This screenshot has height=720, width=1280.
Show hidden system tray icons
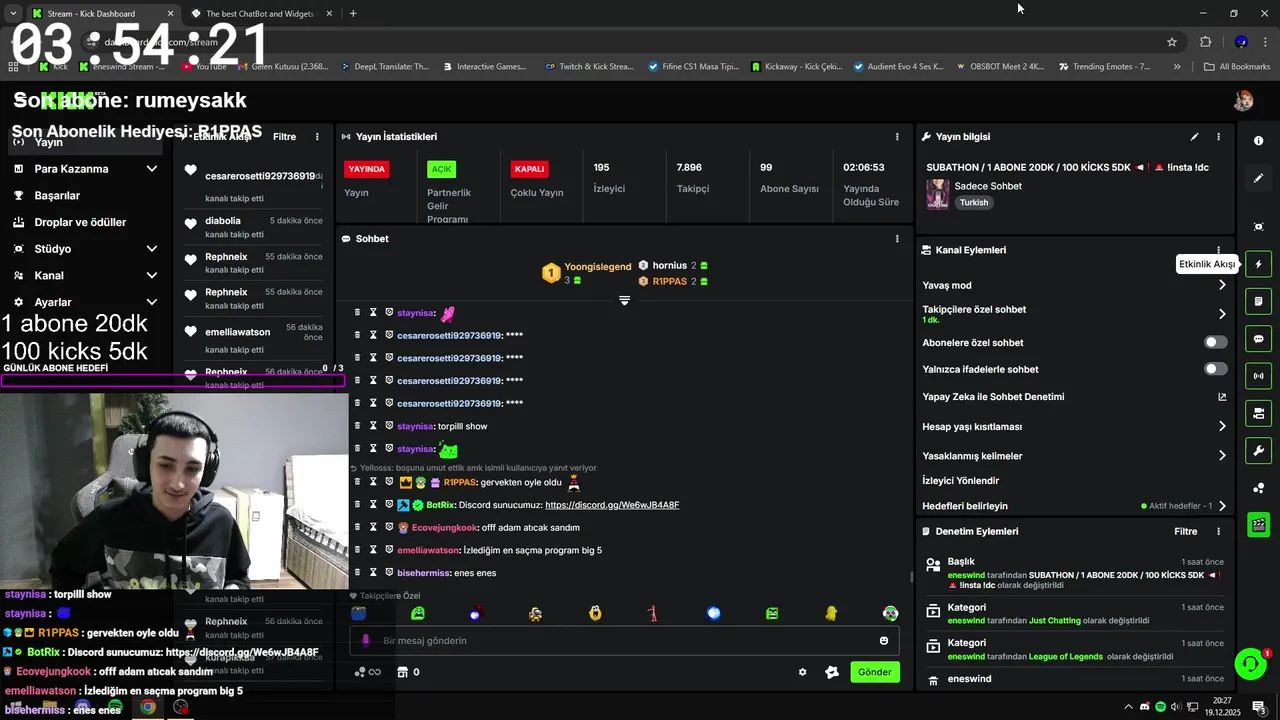click(1129, 707)
